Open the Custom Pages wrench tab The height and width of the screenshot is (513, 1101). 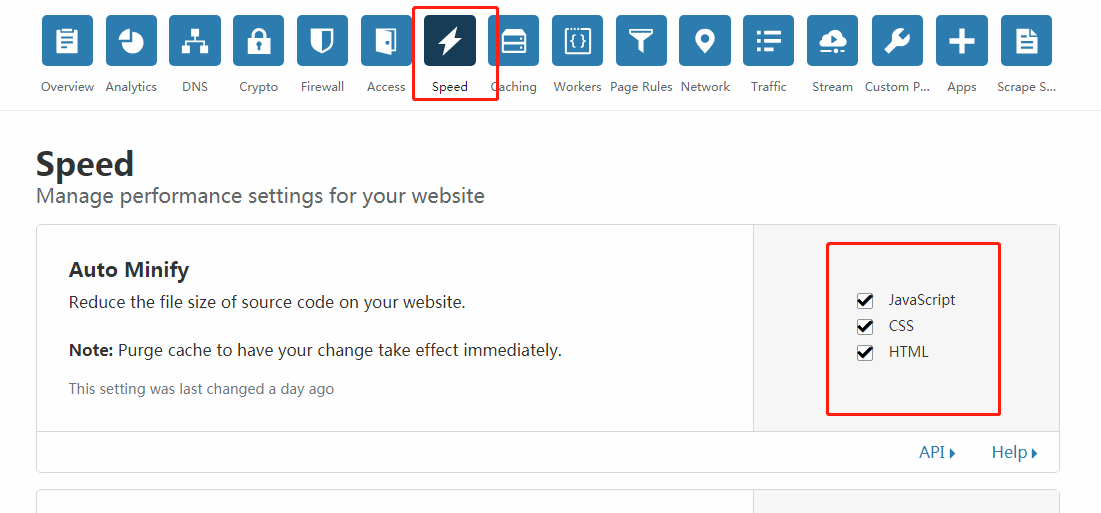(897, 41)
